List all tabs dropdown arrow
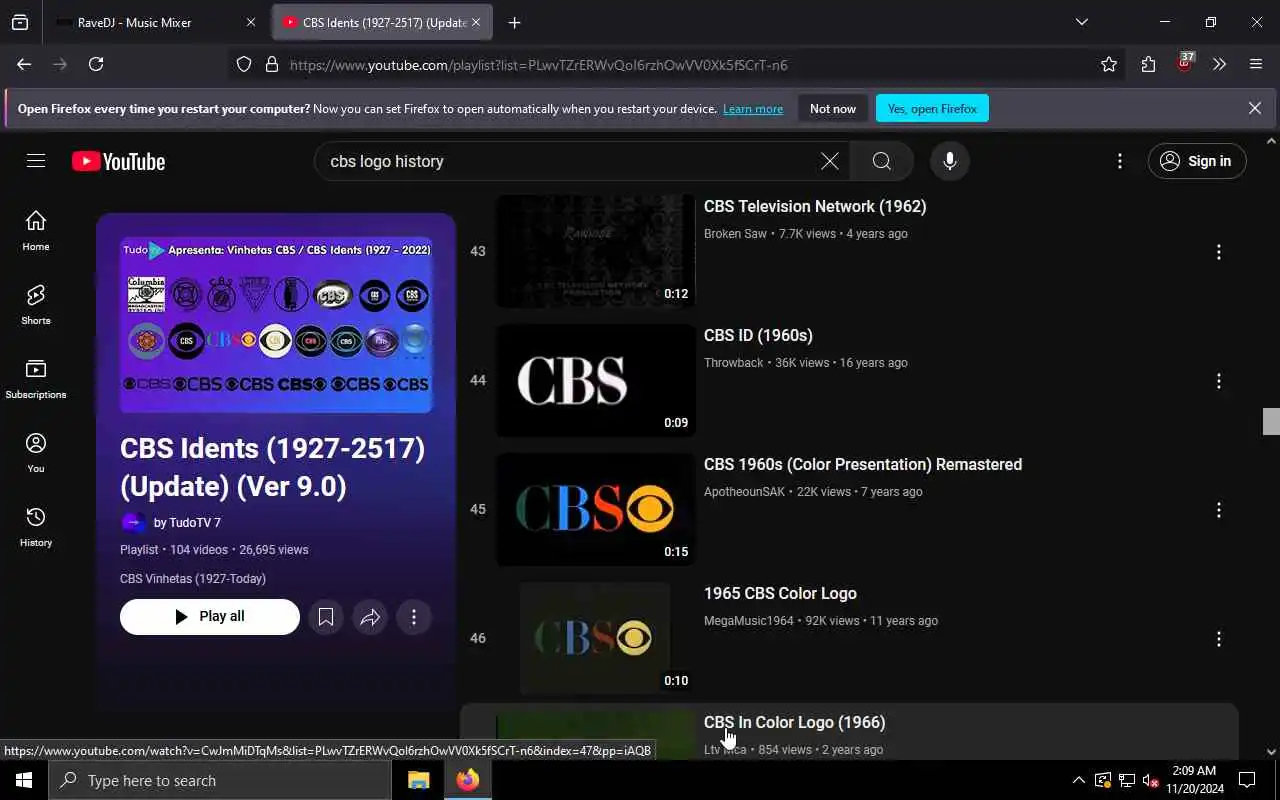This screenshot has height=800, width=1280. pos(1081,22)
